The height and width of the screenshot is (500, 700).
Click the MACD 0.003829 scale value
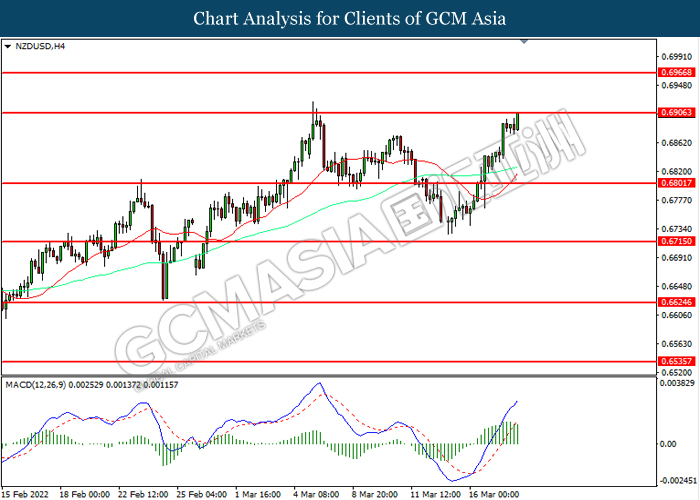(x=678, y=383)
